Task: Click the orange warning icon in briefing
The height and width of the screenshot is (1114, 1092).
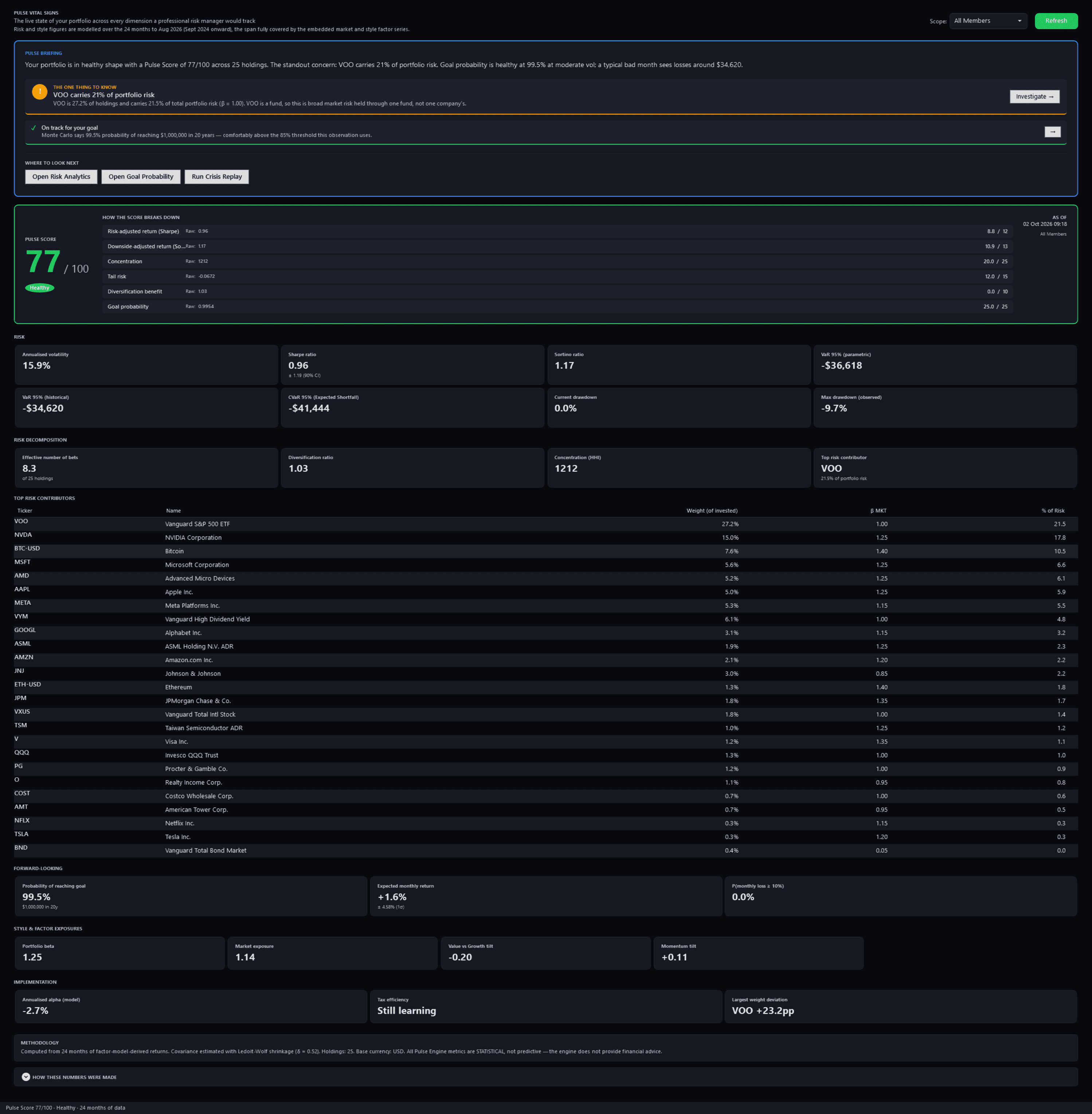Action: (40, 92)
